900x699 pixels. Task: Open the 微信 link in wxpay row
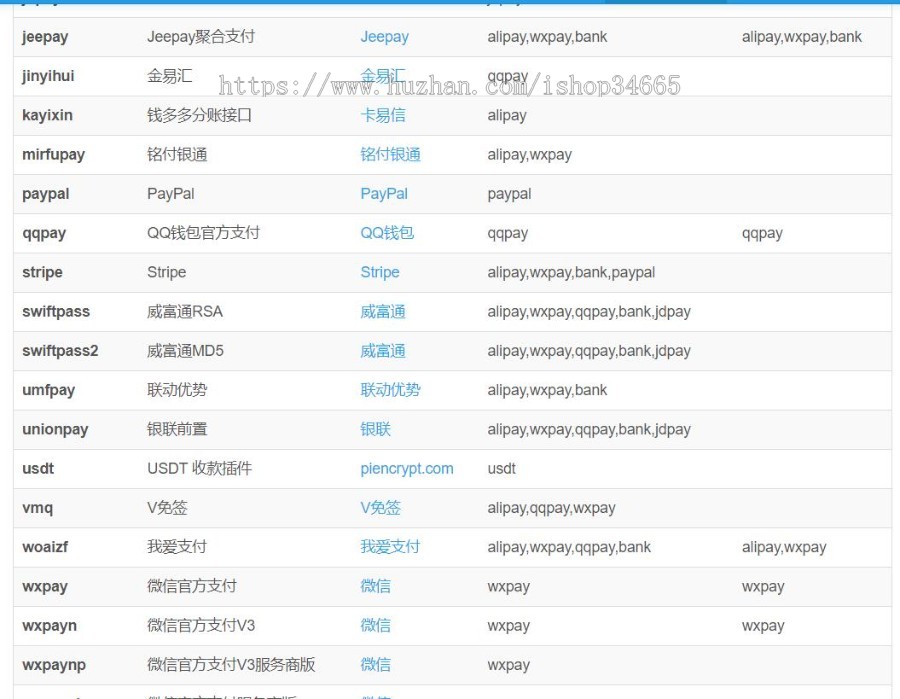[x=375, y=587]
